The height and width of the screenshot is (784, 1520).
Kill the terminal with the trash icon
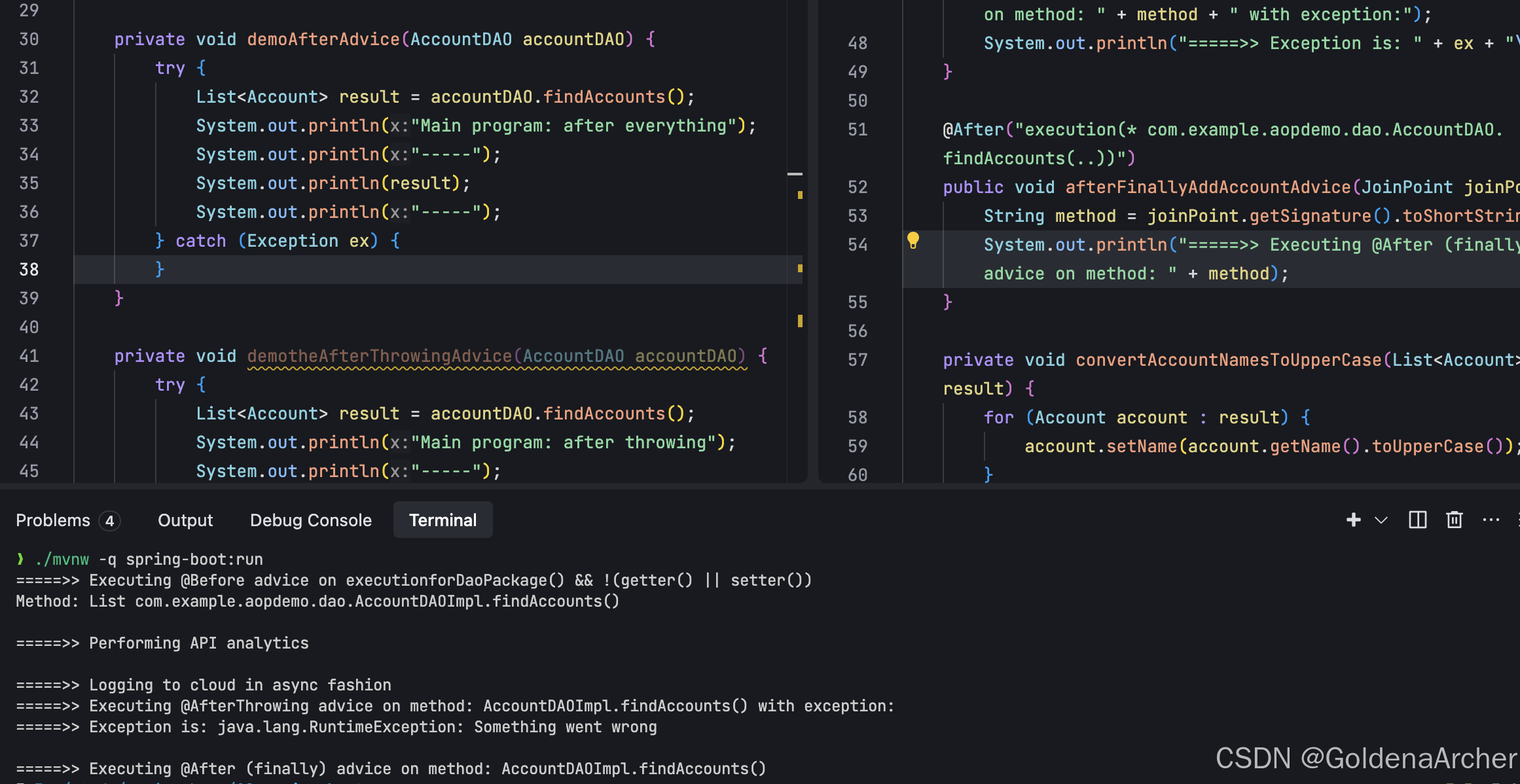tap(1454, 520)
